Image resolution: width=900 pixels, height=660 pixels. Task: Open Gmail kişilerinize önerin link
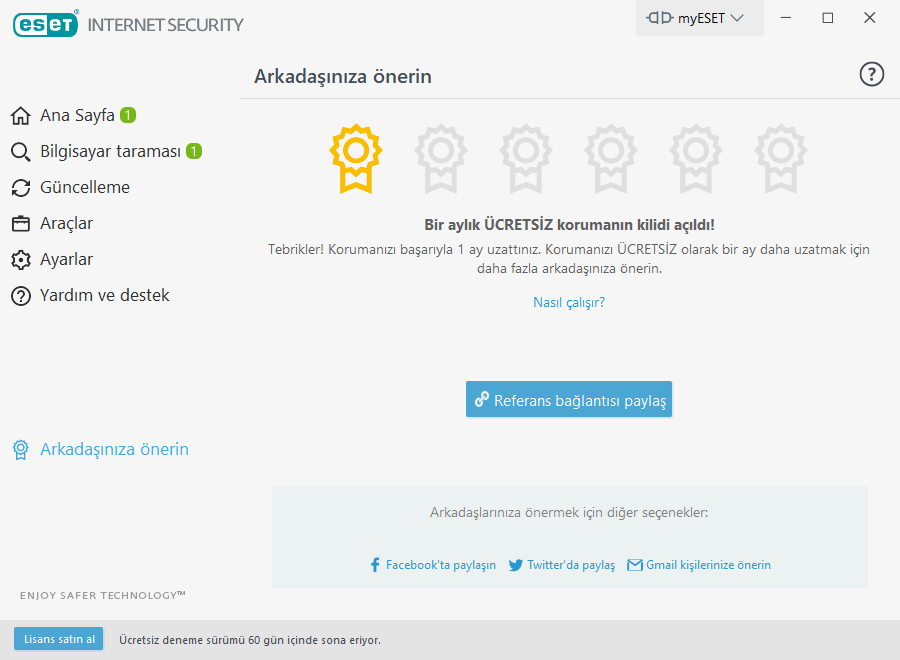(x=708, y=565)
